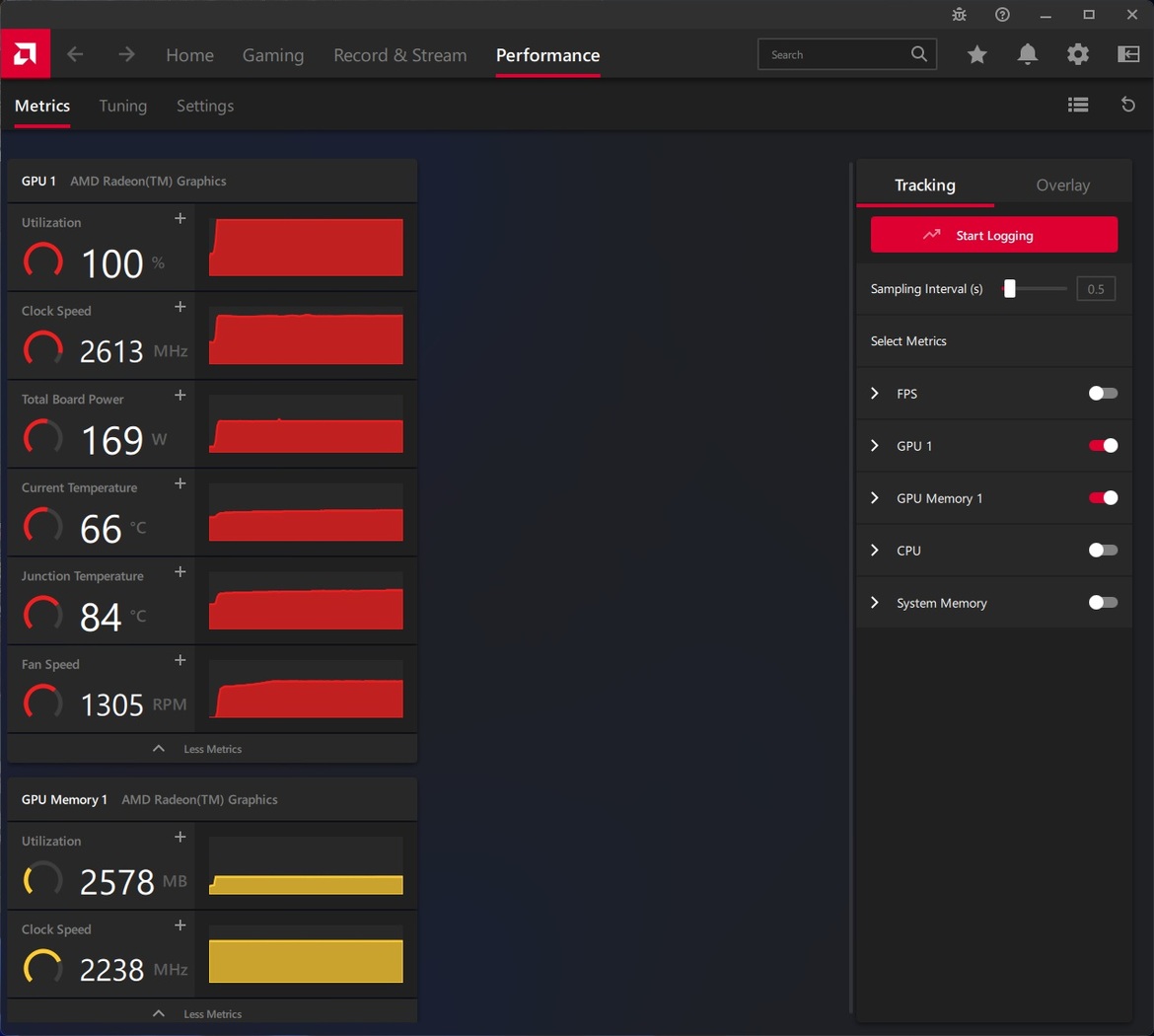Open favorites star icon
This screenshot has height=1036, width=1154.
[976, 53]
